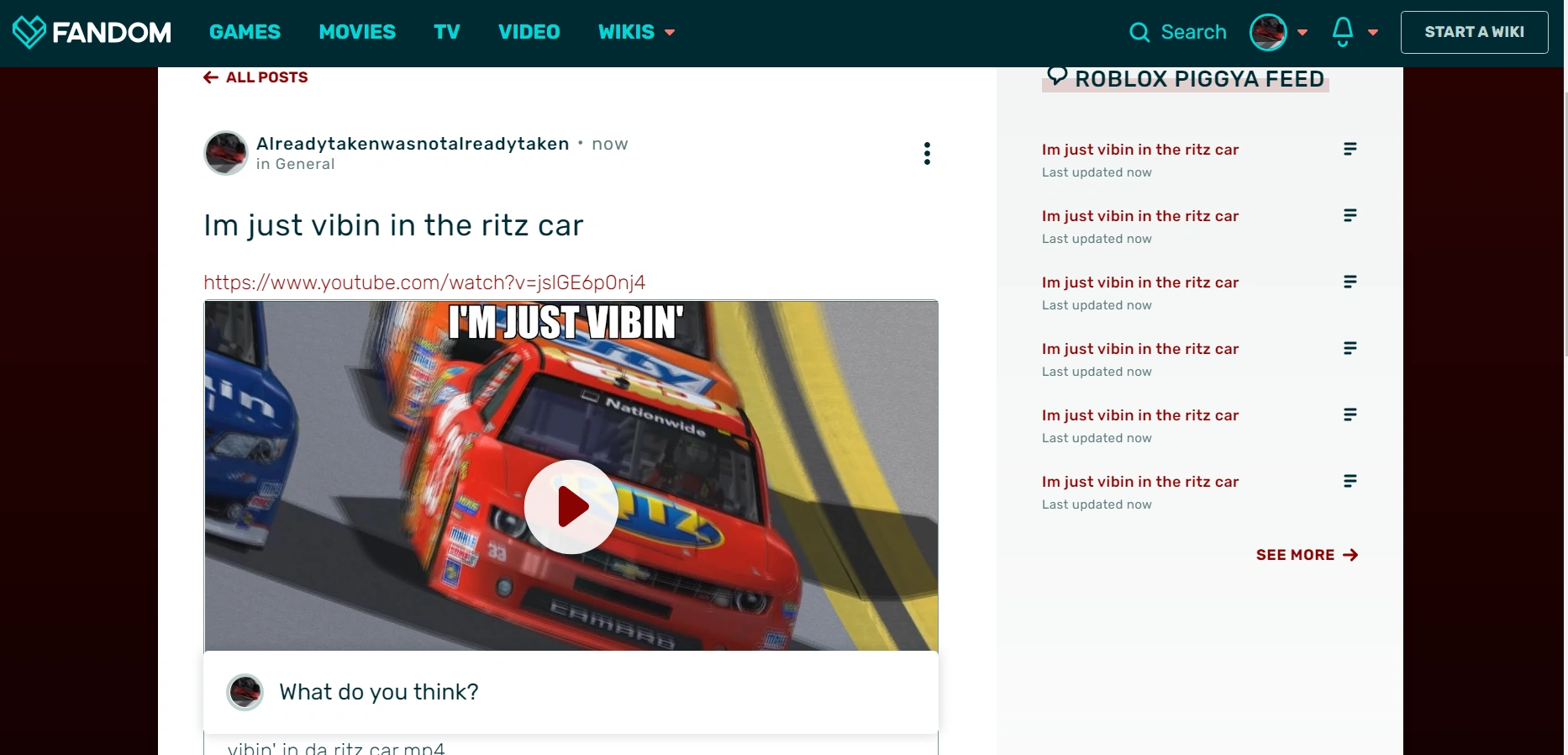Click the speech bubble icon beside Roblox Piggya Feed
Screen dimensions: 1568x755
point(1057,77)
